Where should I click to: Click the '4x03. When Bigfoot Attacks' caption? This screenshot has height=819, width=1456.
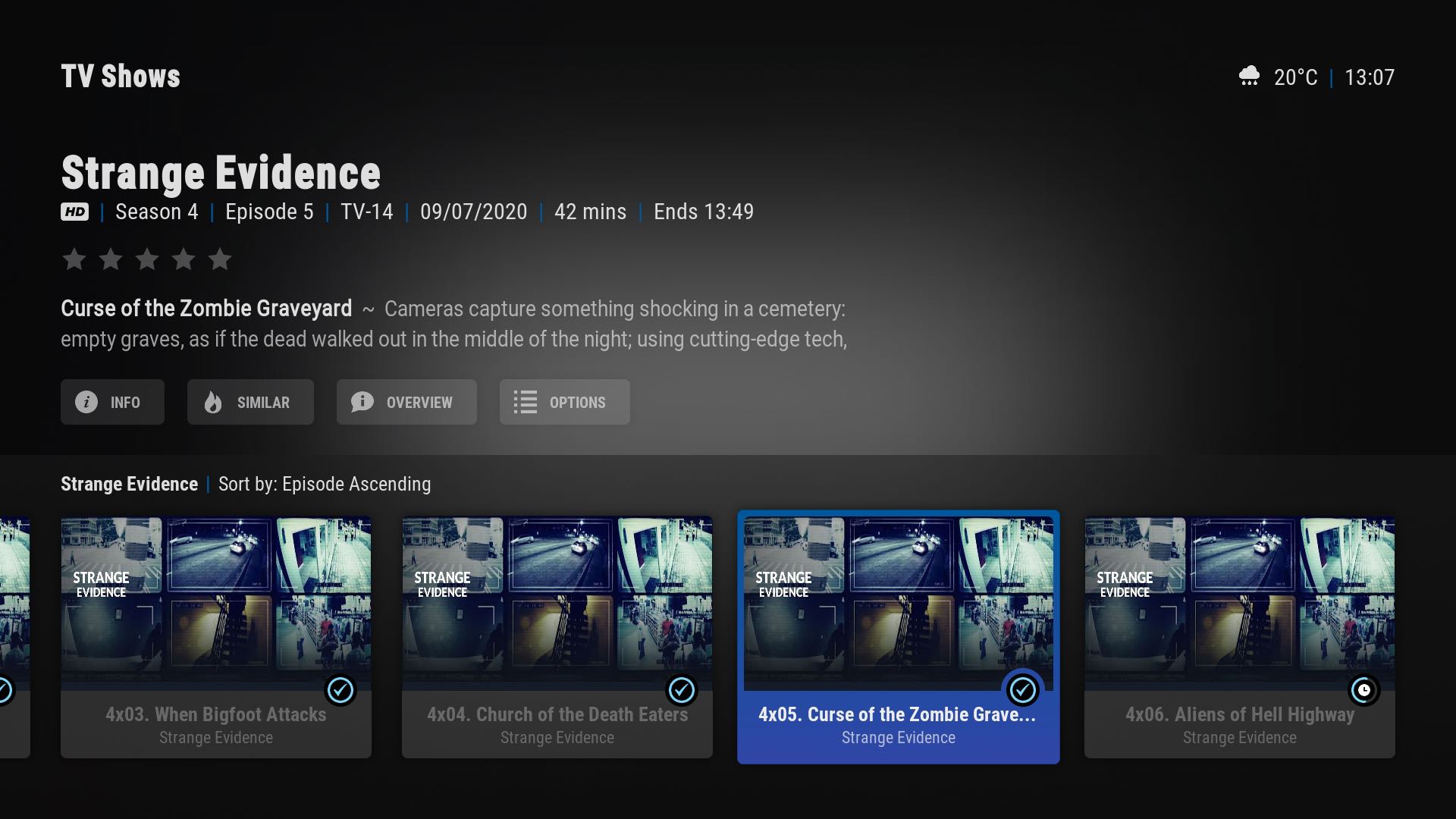(216, 714)
